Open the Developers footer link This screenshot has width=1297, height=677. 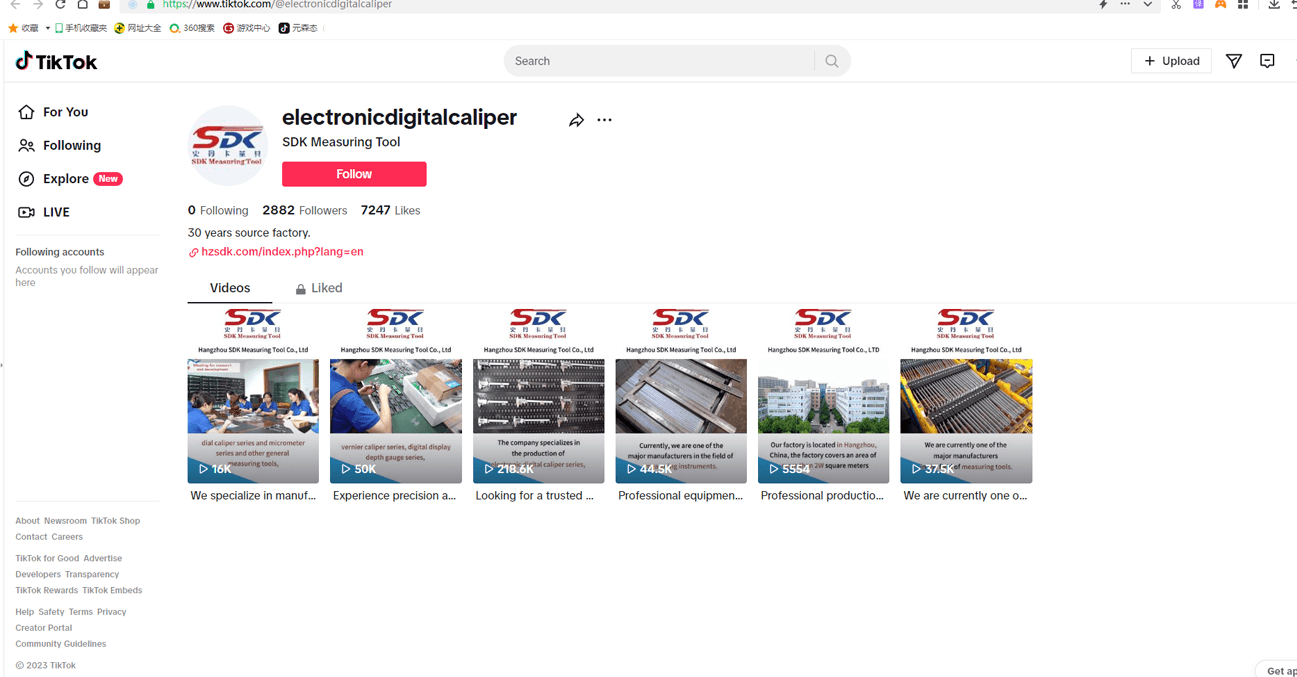38,575
